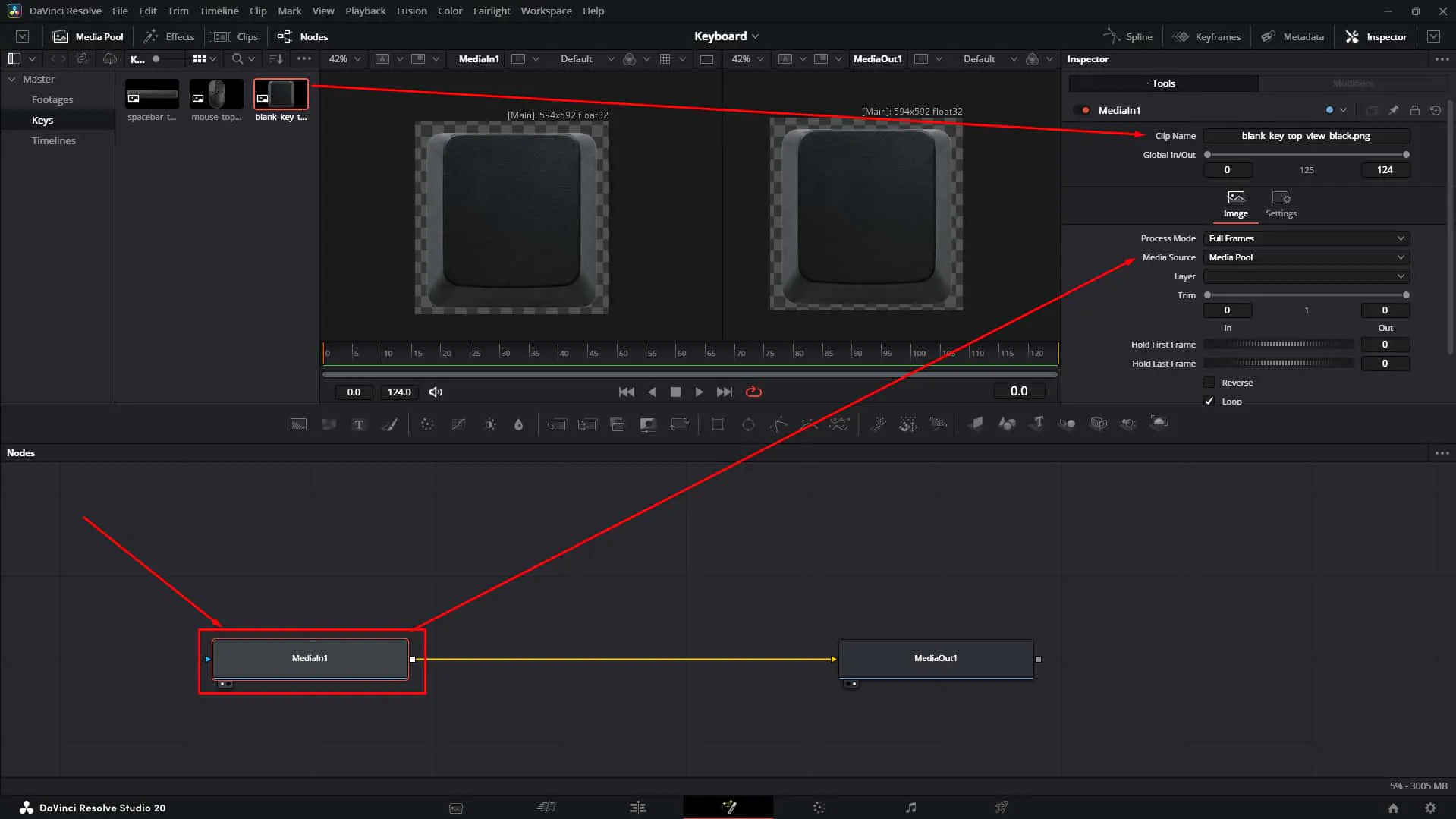Image resolution: width=1456 pixels, height=819 pixels.
Task: Toggle the Media Pool panel
Action: coord(87,36)
